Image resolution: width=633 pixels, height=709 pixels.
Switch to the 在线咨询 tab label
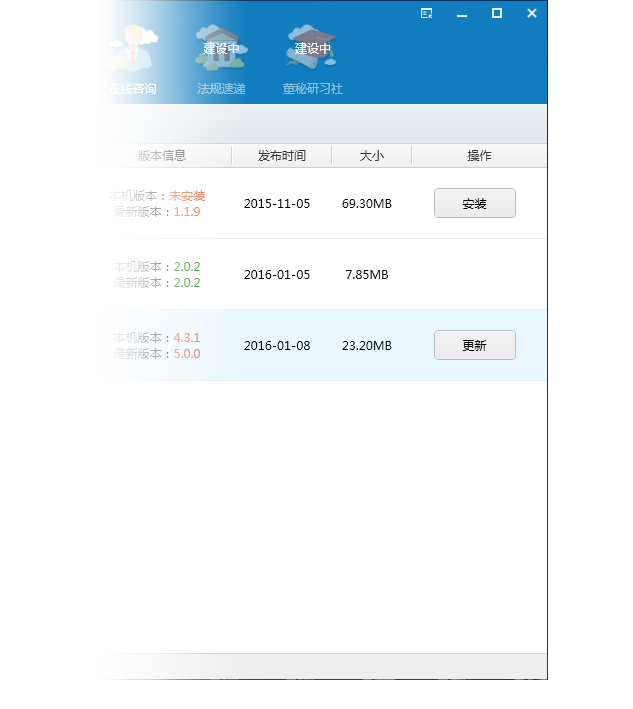[132, 89]
